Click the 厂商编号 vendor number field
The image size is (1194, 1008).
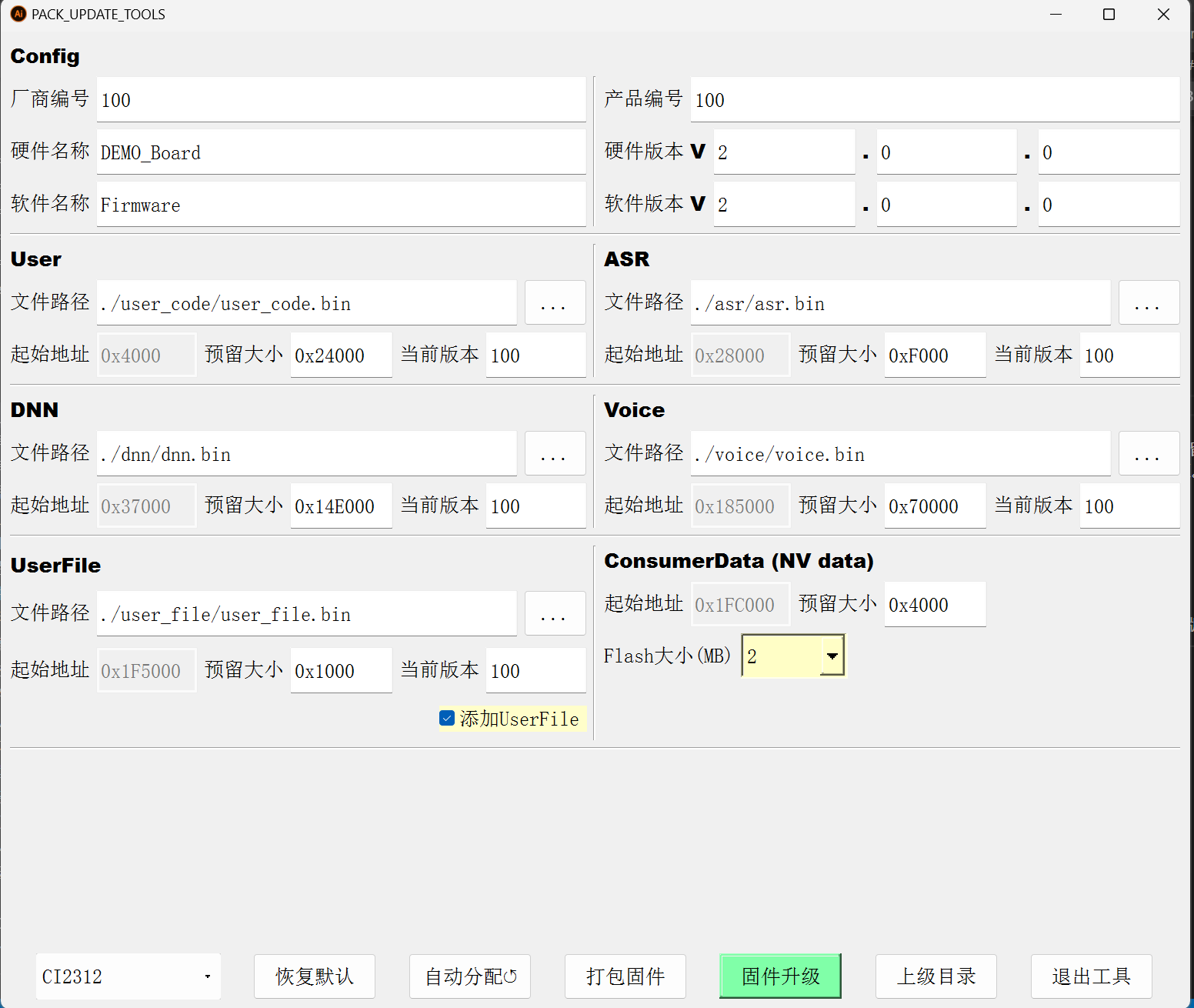click(341, 99)
